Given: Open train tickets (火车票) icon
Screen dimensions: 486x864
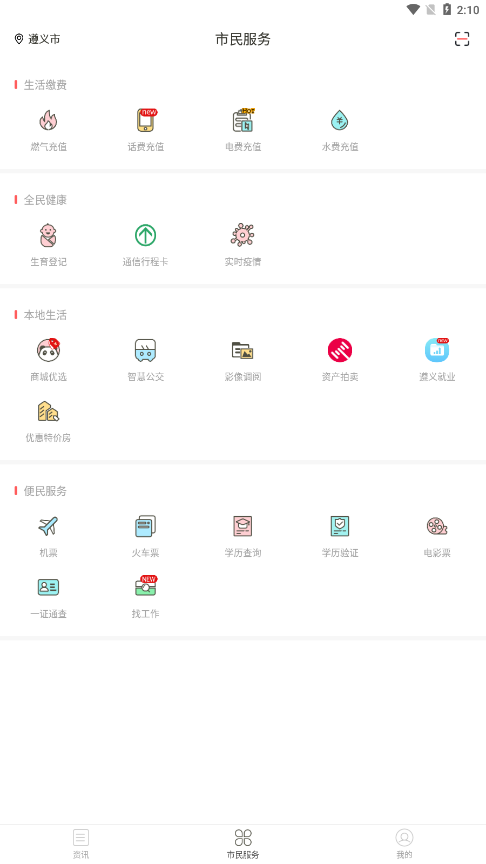Looking at the screenshot, I should click(x=145, y=526).
